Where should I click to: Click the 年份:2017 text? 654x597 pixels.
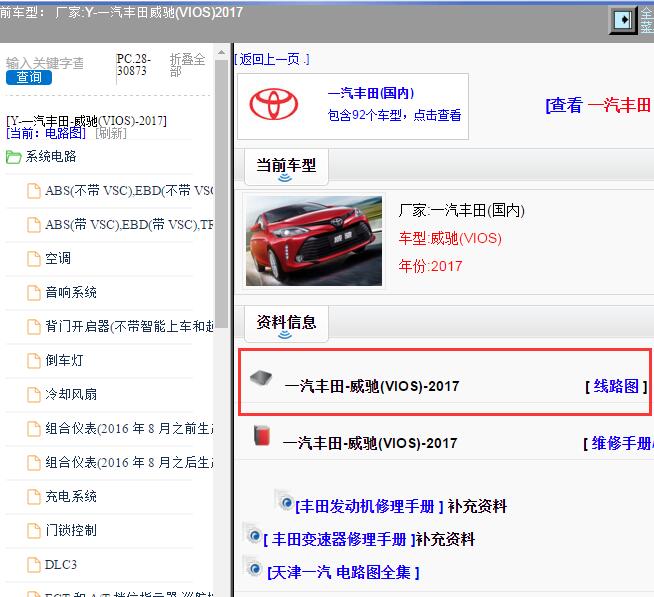click(430, 266)
